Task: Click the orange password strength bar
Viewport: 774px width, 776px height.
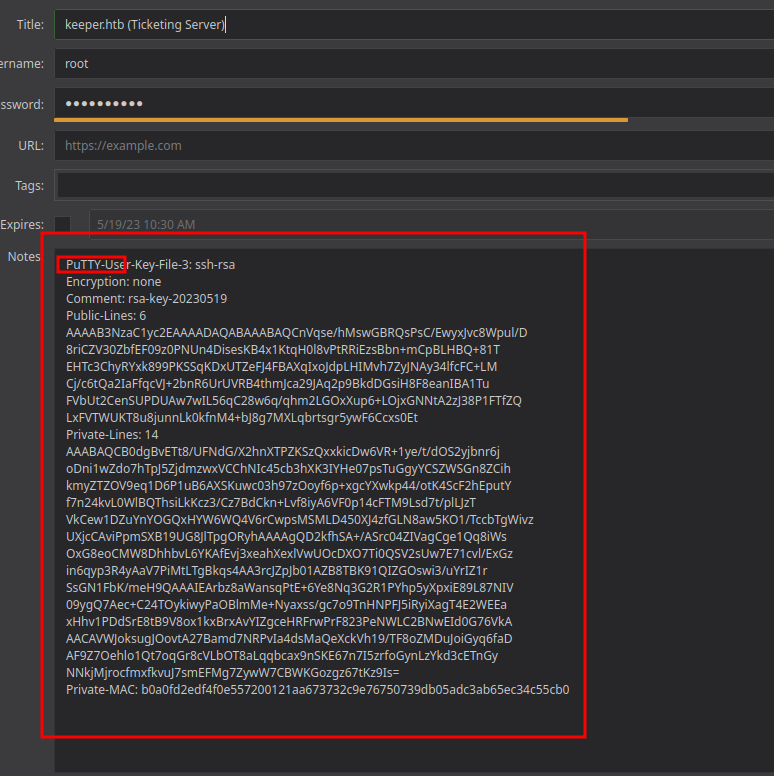Action: [x=341, y=120]
